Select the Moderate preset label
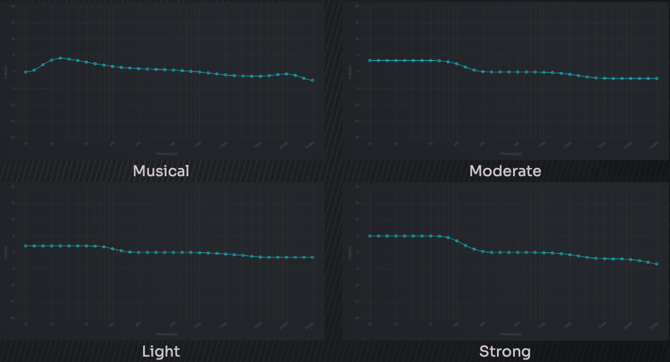Viewport: 670px width, 362px height. tap(505, 171)
